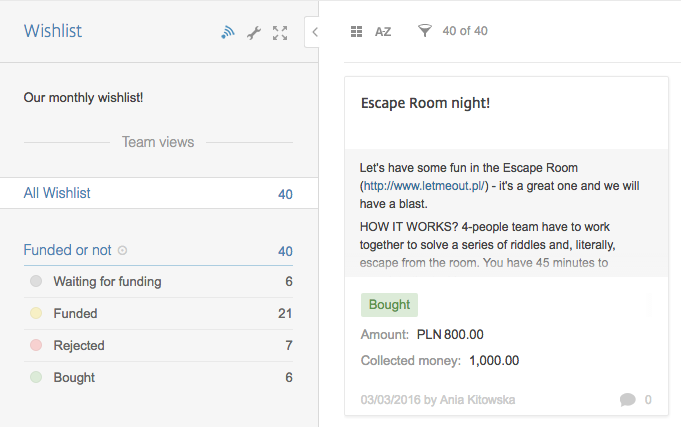Click the fullscreen expand arrows icon

click(x=280, y=33)
